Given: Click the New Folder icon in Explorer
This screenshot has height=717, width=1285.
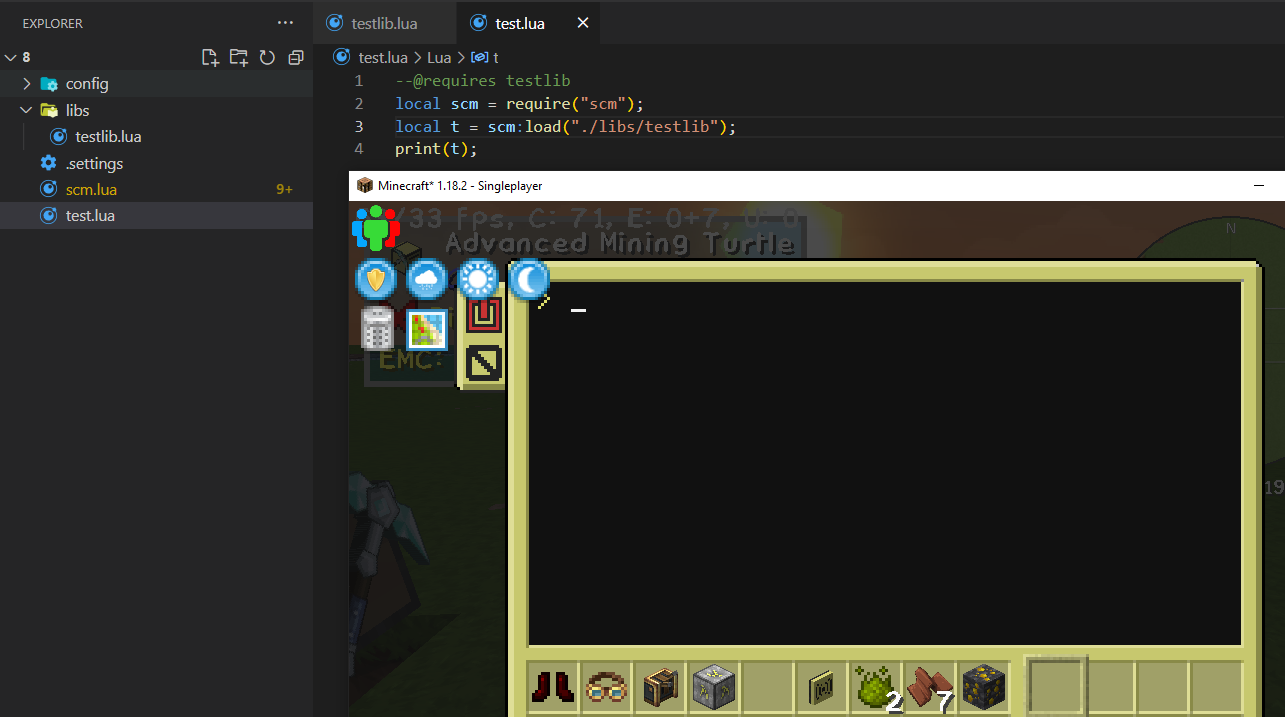Looking at the screenshot, I should click(x=238, y=58).
